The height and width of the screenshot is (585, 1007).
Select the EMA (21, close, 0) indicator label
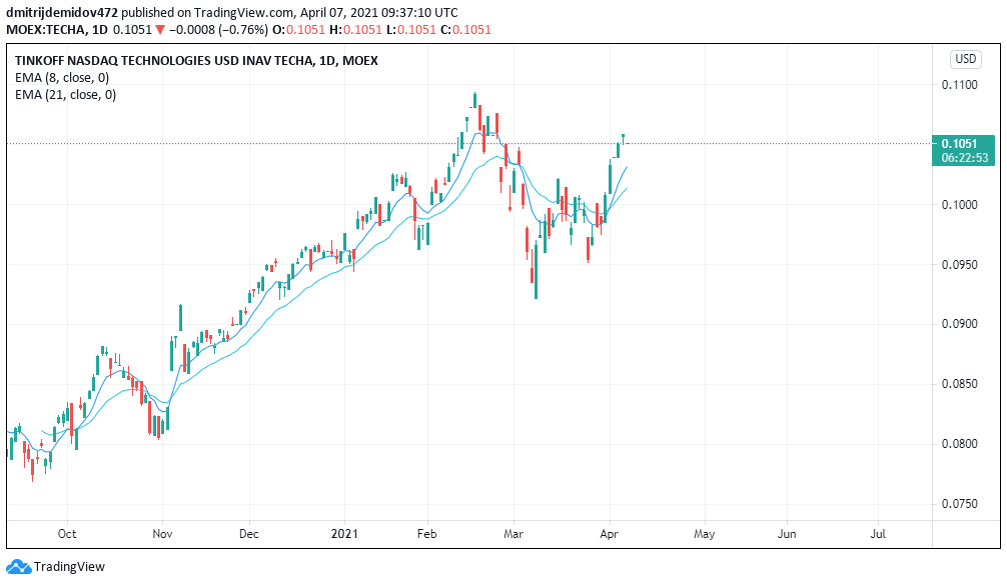coord(66,95)
